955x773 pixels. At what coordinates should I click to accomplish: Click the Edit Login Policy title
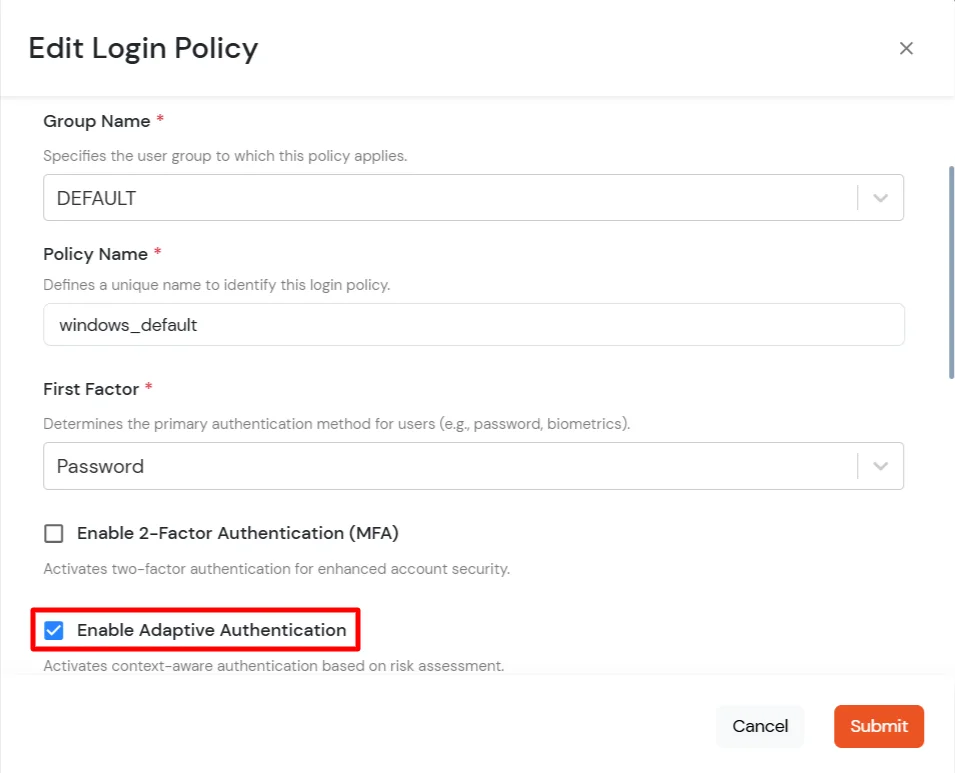point(143,47)
